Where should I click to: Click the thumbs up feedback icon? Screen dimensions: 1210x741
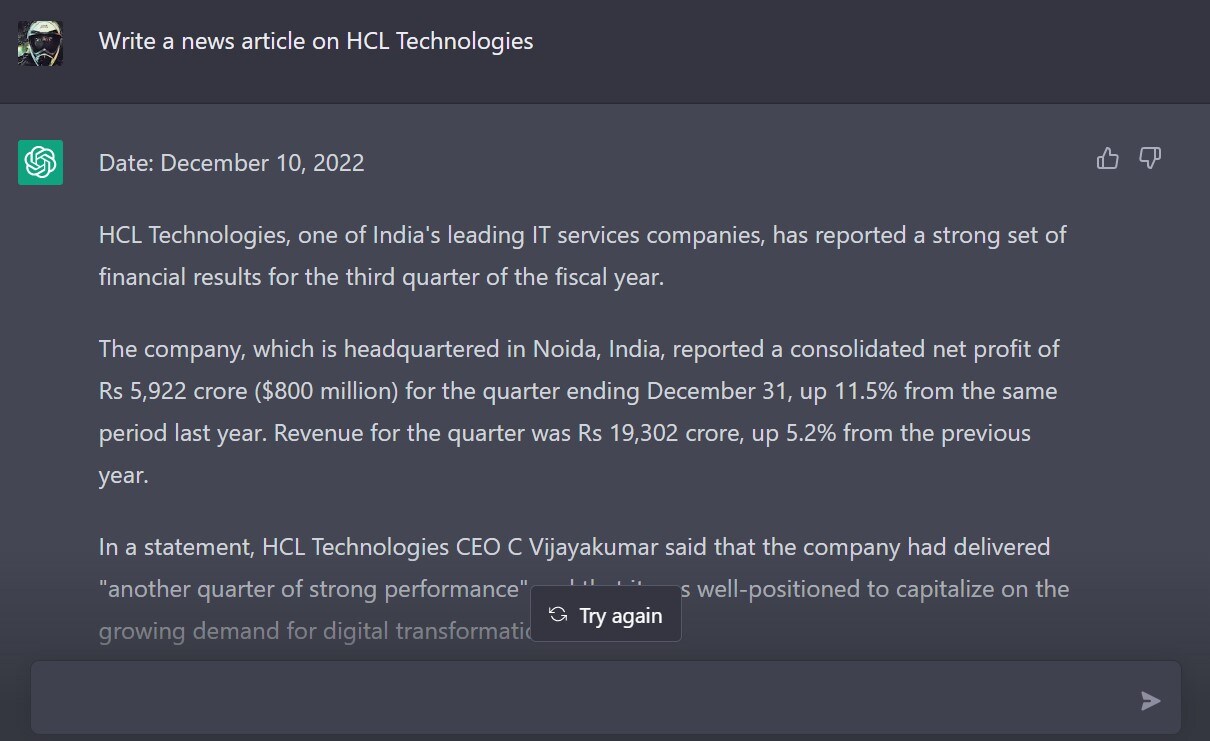pos(1107,159)
